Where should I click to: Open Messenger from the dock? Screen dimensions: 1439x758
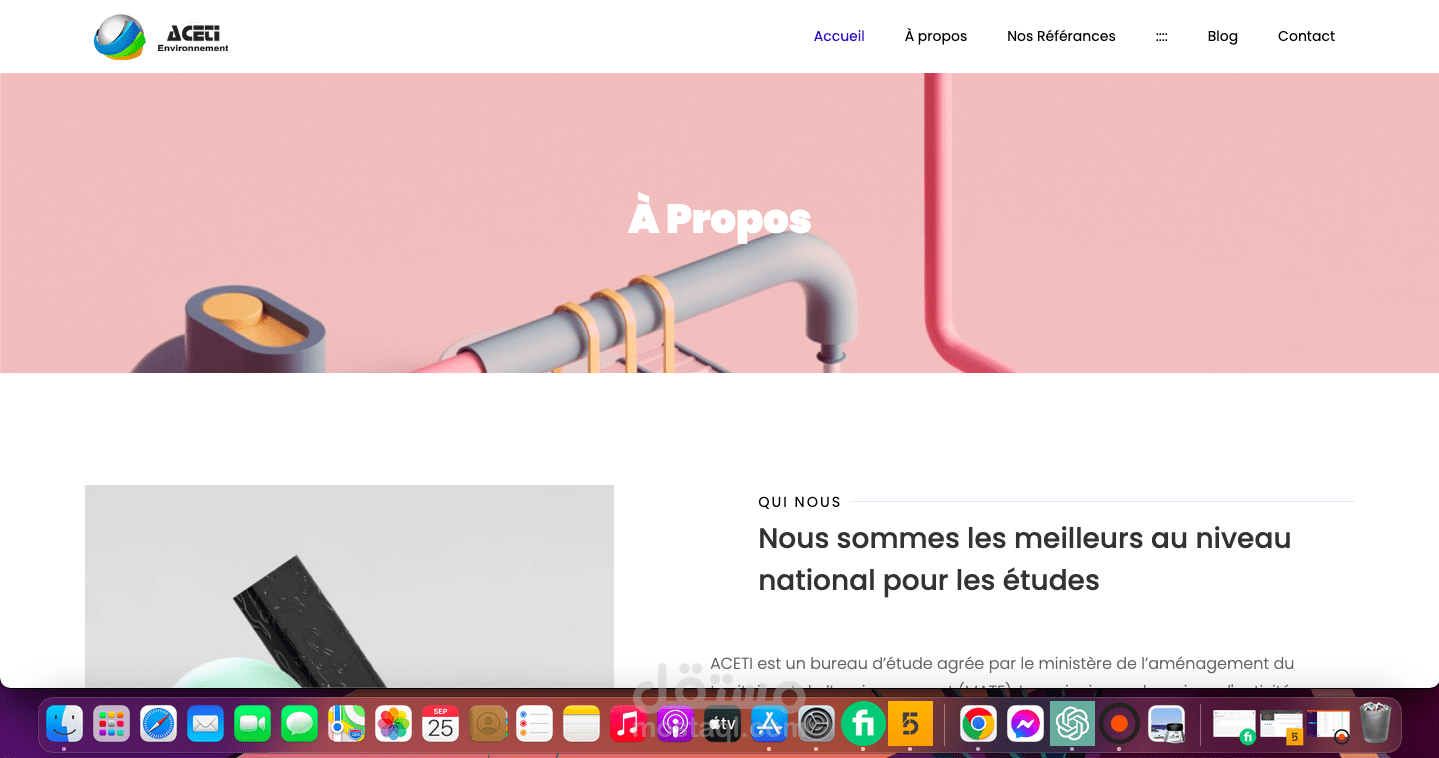click(x=1025, y=723)
